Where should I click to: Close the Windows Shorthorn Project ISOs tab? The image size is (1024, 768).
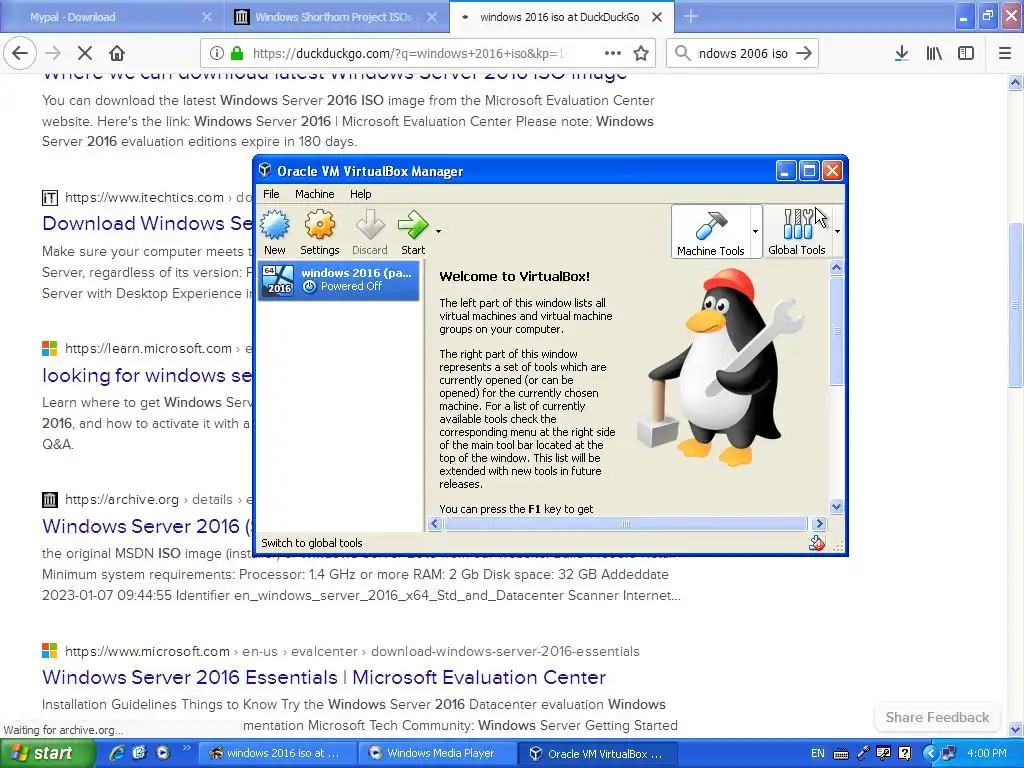pyautogui.click(x=432, y=17)
